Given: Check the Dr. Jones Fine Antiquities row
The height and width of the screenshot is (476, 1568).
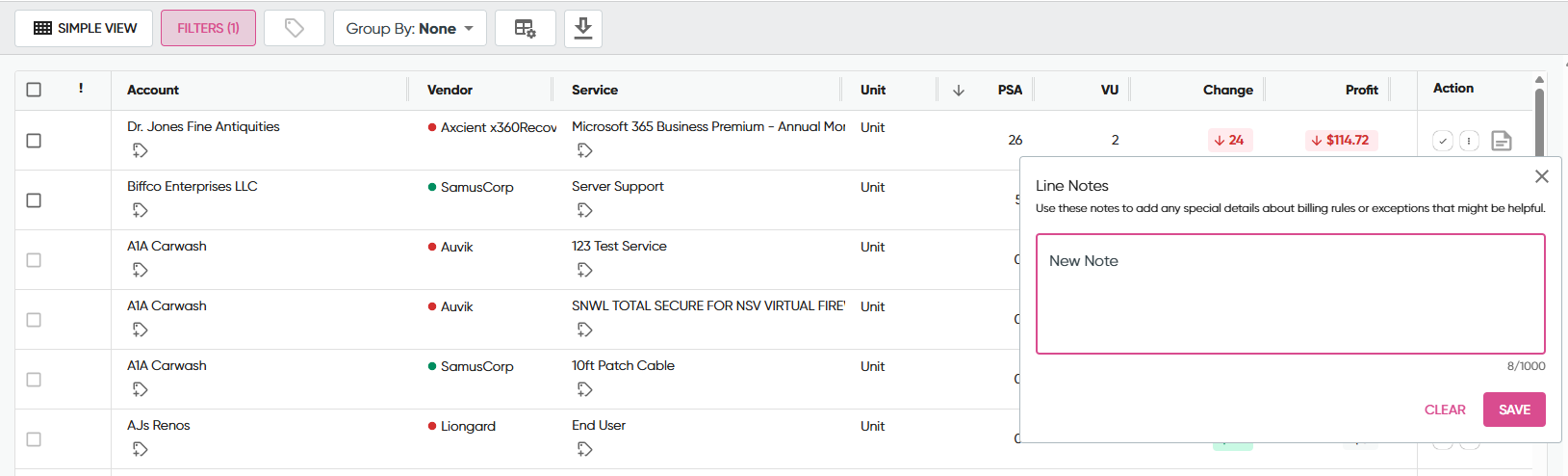Looking at the screenshot, I should click(x=34, y=141).
